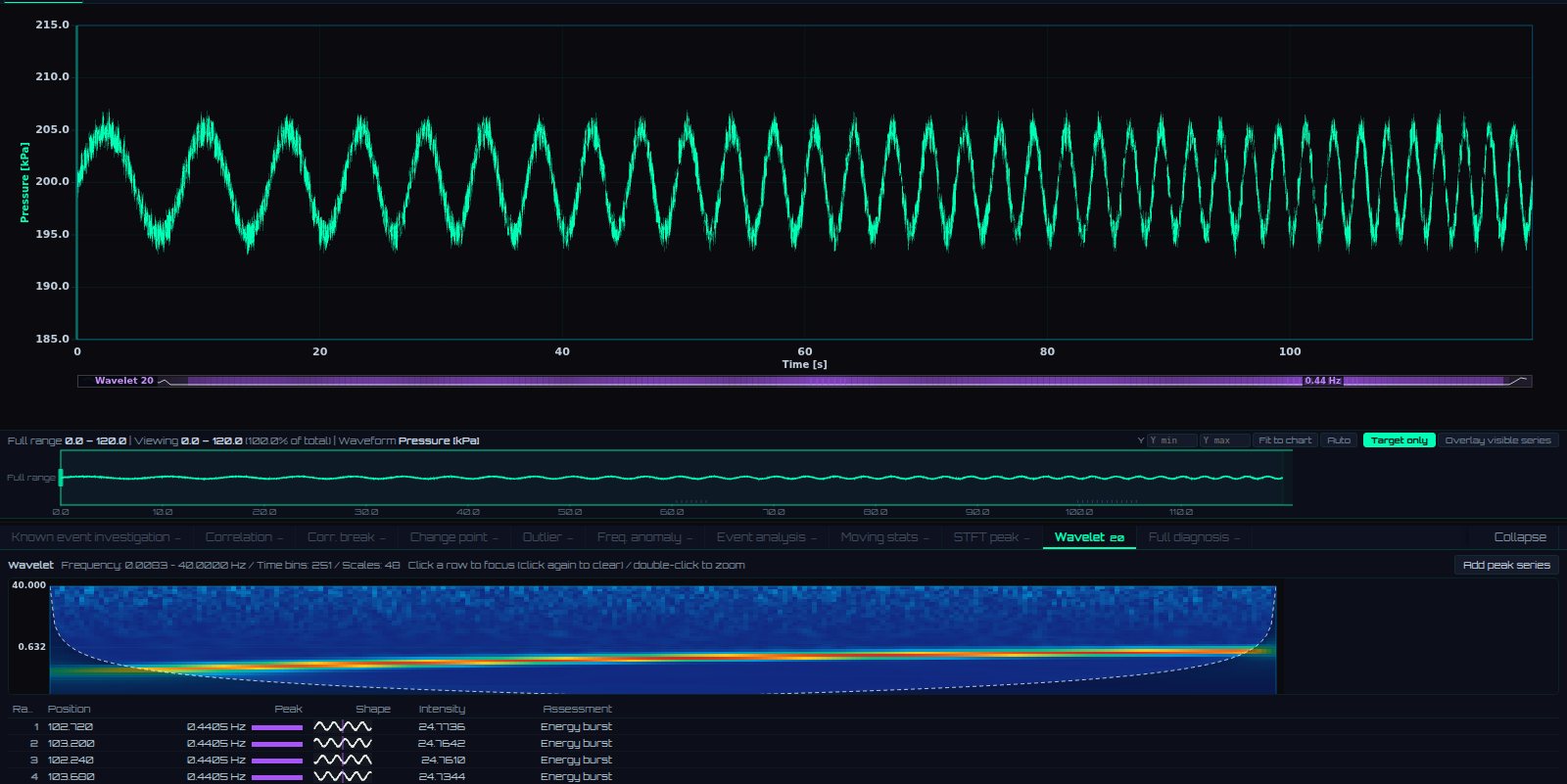Click the shape waveform icon for 103.200
This screenshot has width=1567, height=784.
343,743
